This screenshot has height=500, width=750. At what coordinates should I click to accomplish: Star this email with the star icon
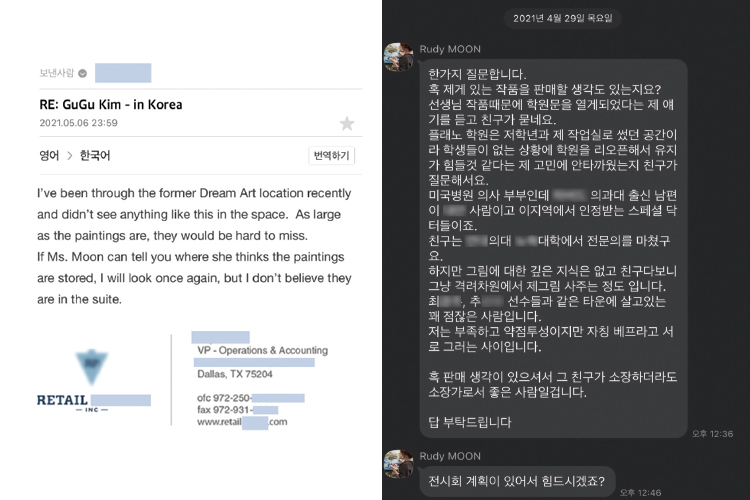point(347,123)
